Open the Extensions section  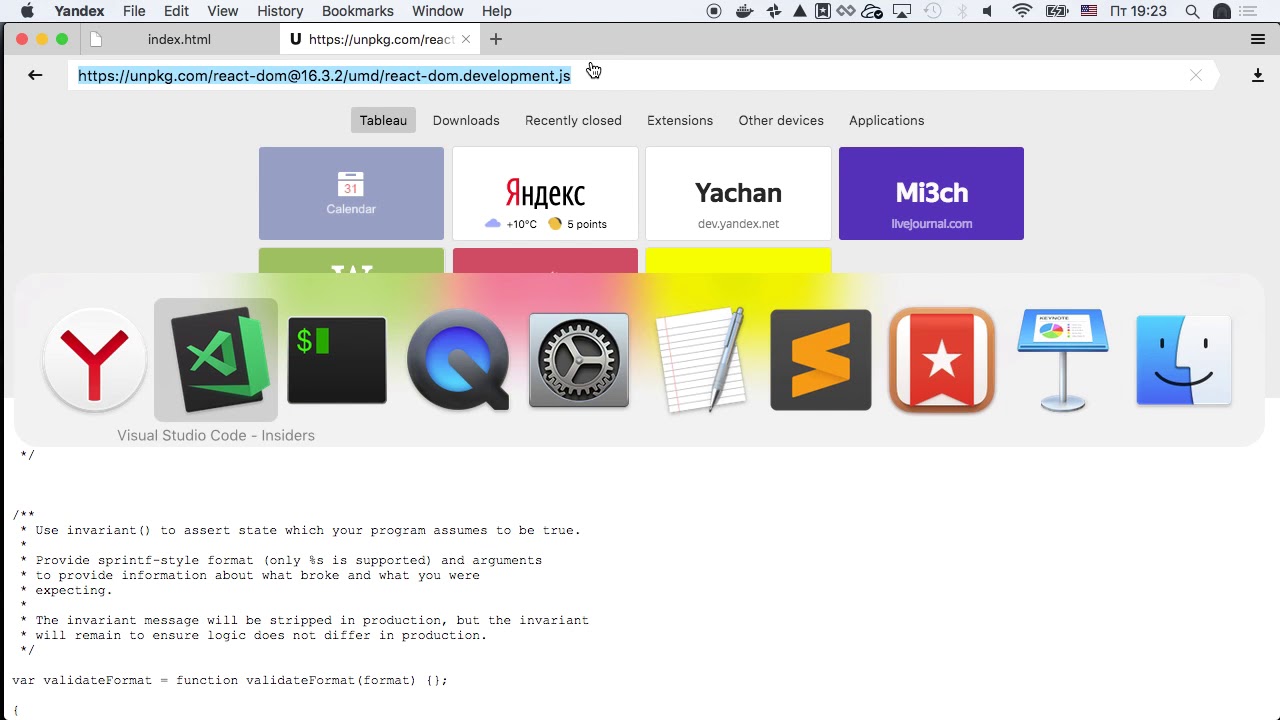click(x=680, y=120)
